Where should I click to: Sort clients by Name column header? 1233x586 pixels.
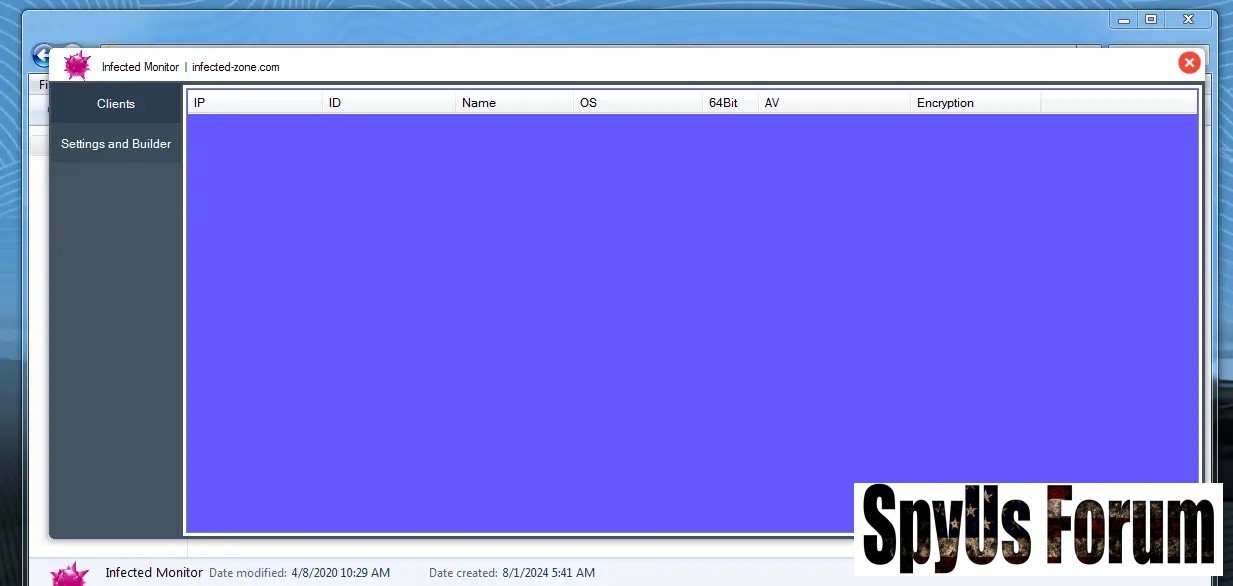[x=514, y=103]
